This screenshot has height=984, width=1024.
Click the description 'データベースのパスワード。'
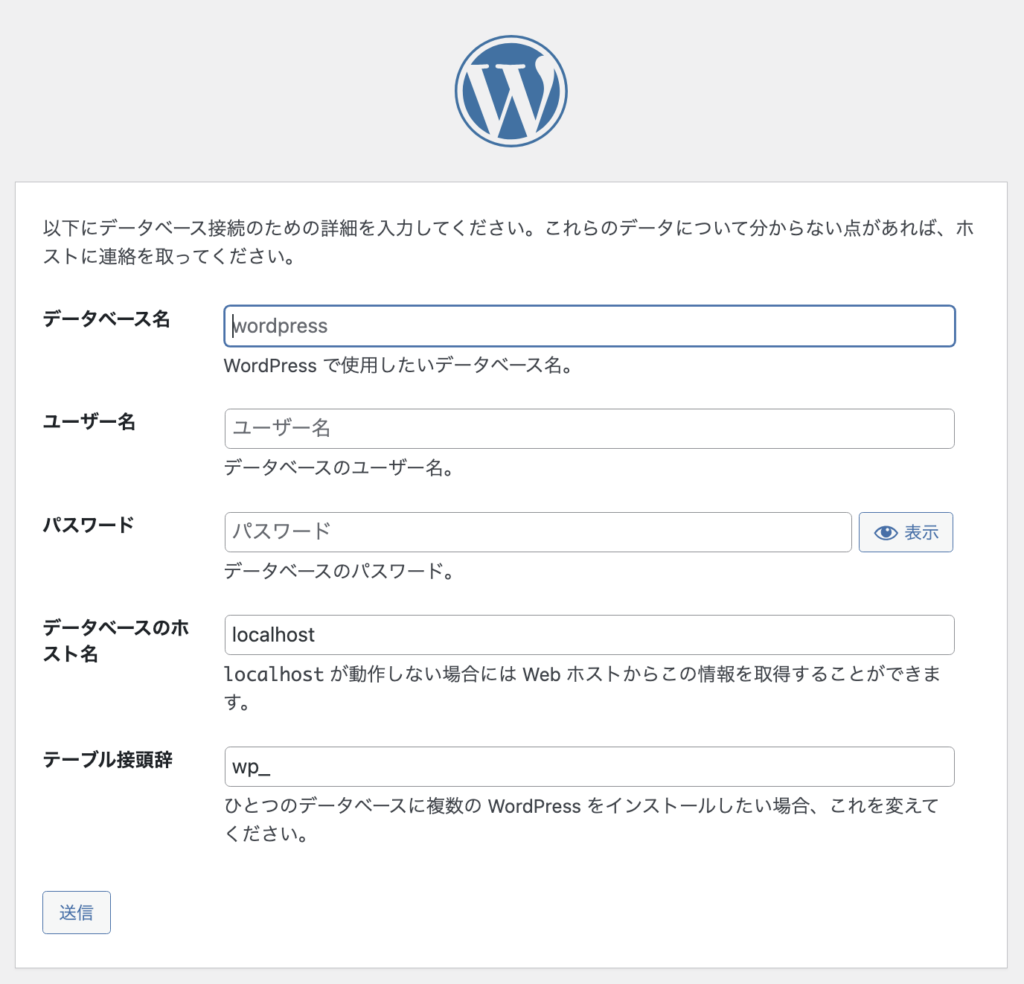(340, 571)
